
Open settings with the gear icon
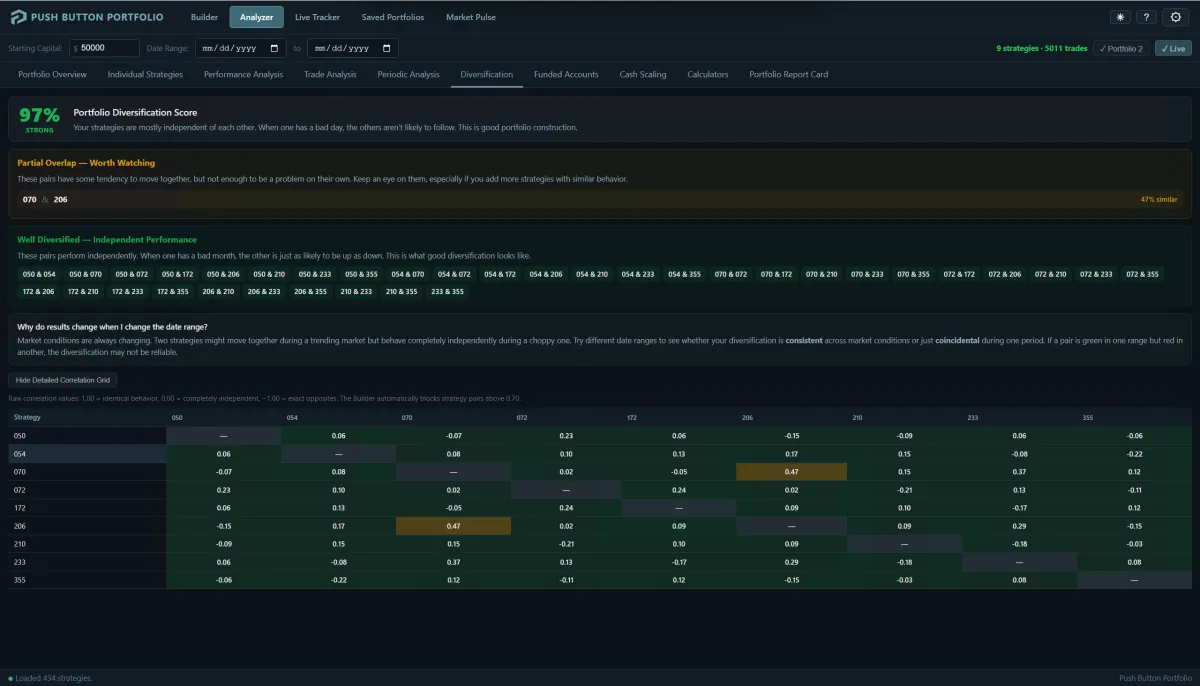click(1175, 17)
